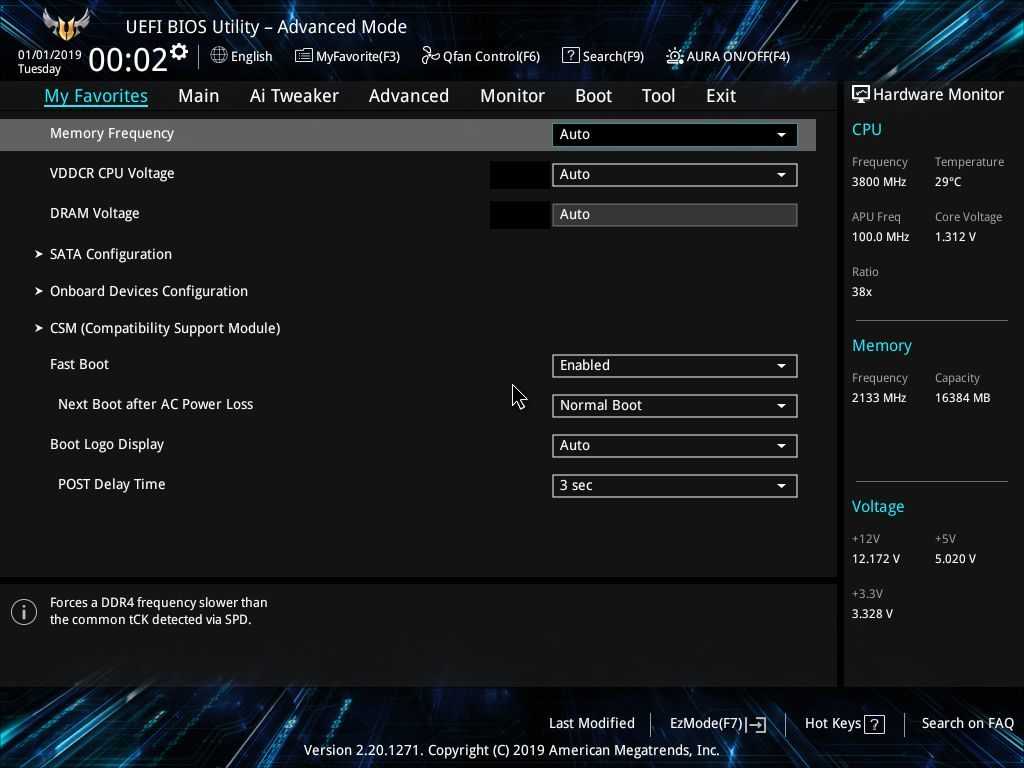
Task: Open the Fast Boot Enabled dropdown
Action: click(x=674, y=365)
